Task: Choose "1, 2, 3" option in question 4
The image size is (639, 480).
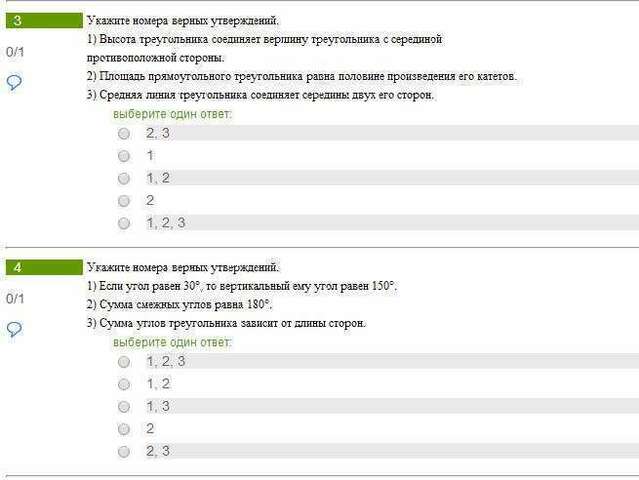Action: 124,361
